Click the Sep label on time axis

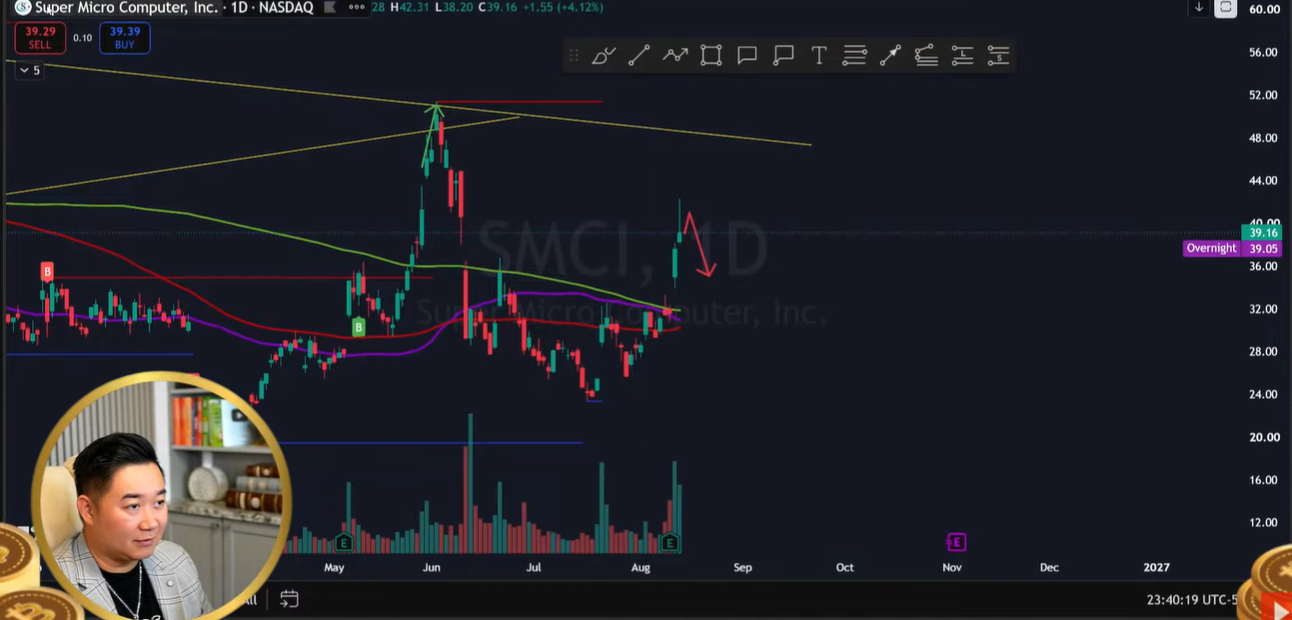click(x=743, y=567)
